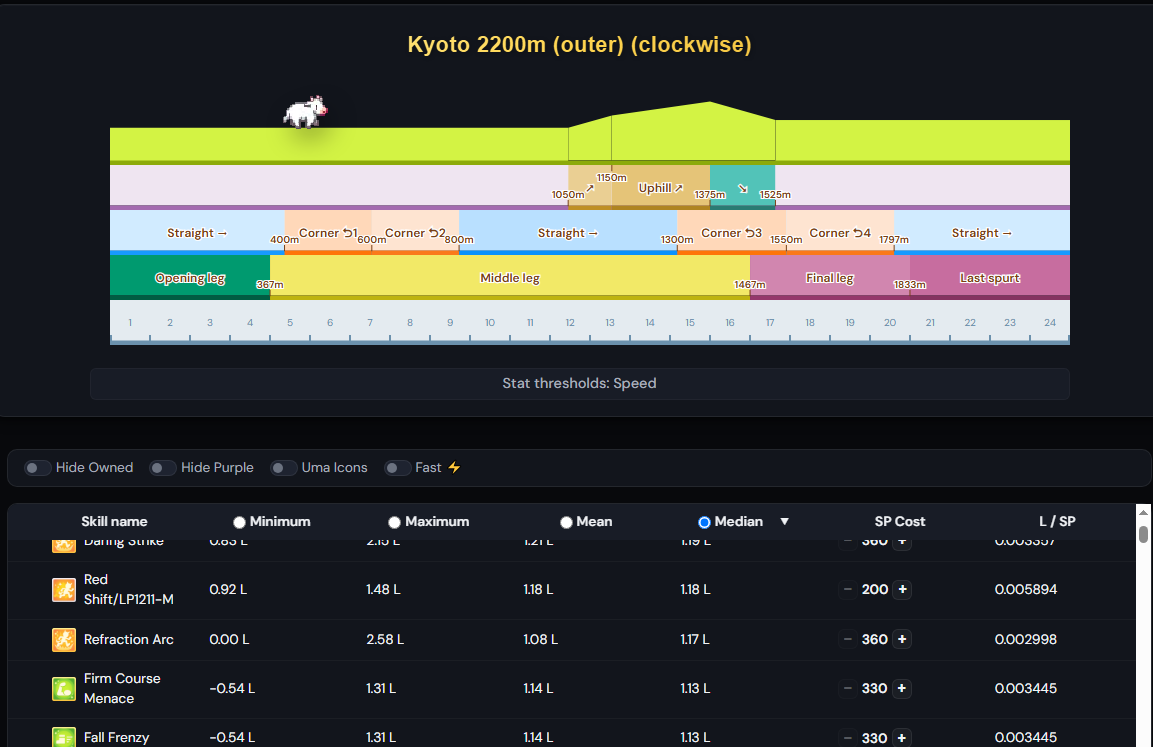
Task: Click the Fall Frenzy skill icon
Action: 64,737
